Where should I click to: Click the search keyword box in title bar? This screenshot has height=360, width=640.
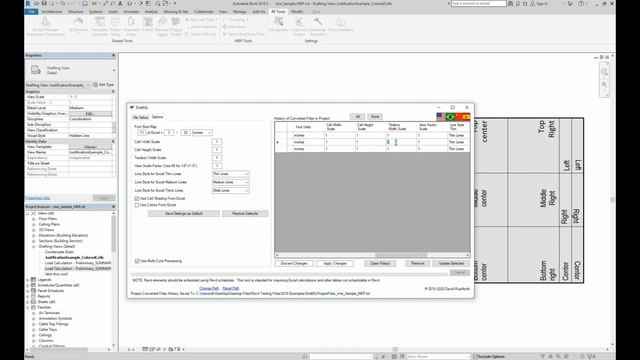click(x=478, y=3)
